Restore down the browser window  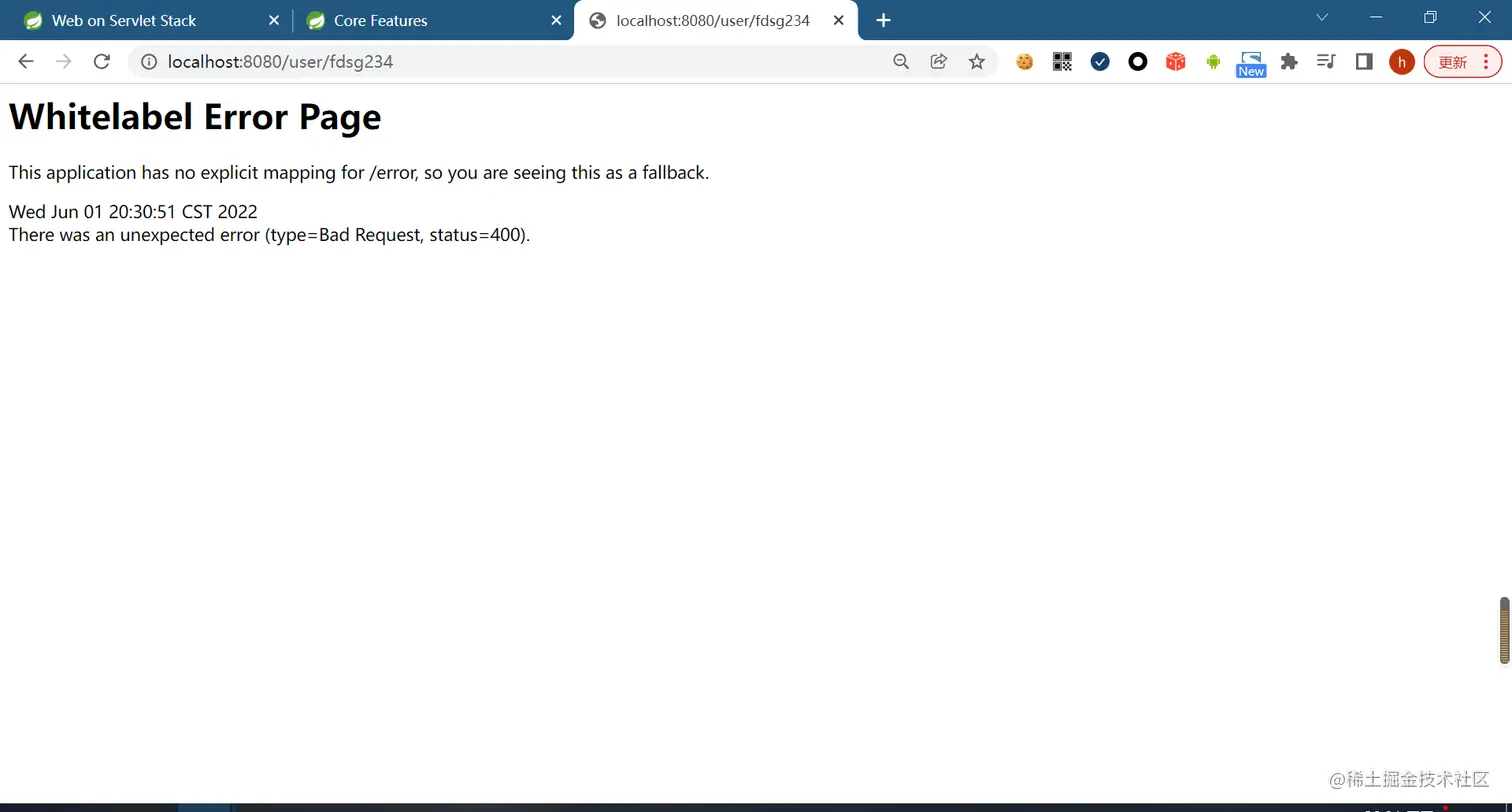[1430, 17]
